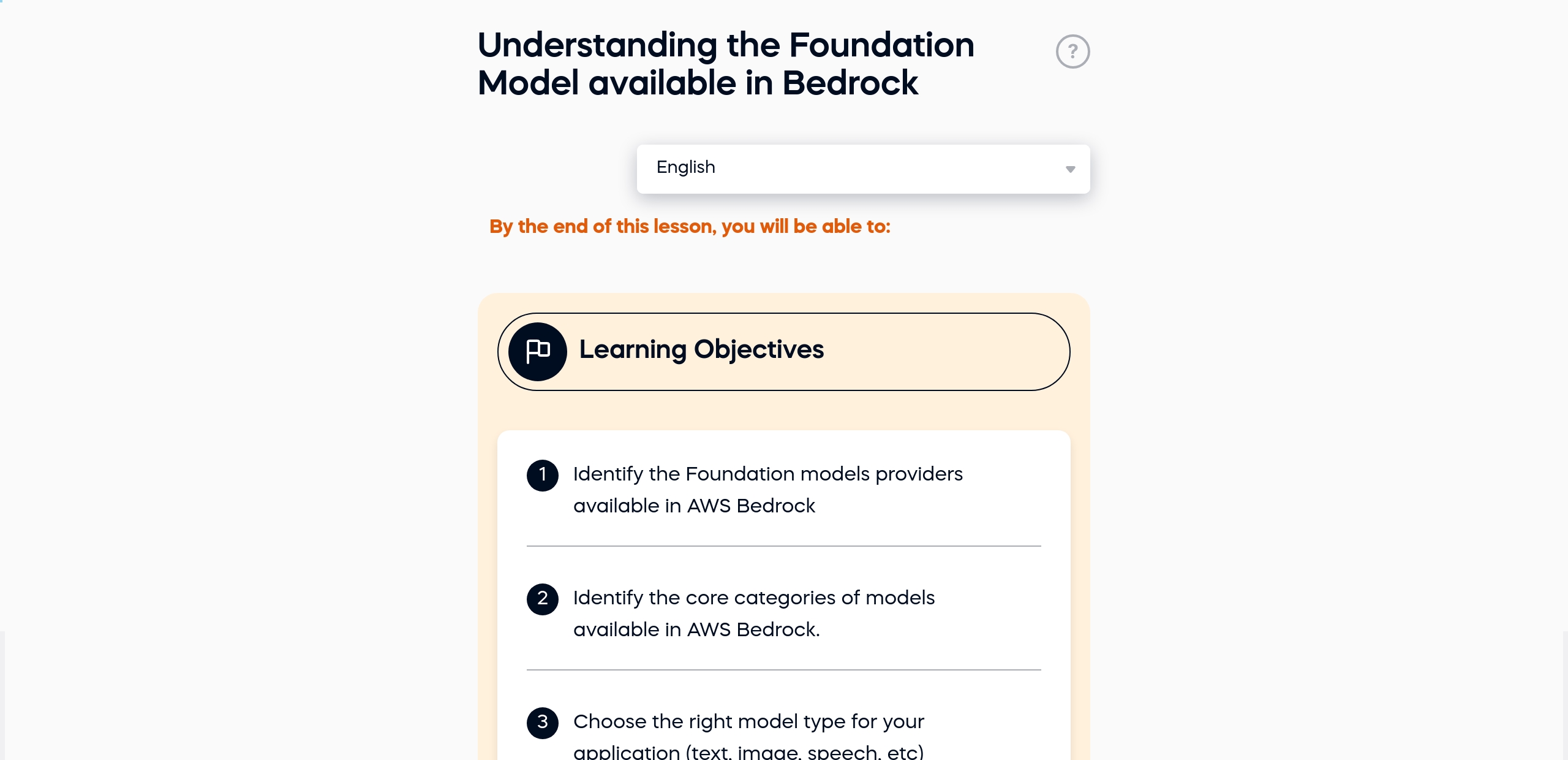
Task: Click the lesson title about Bedrock Foundation Model
Action: pos(726,64)
